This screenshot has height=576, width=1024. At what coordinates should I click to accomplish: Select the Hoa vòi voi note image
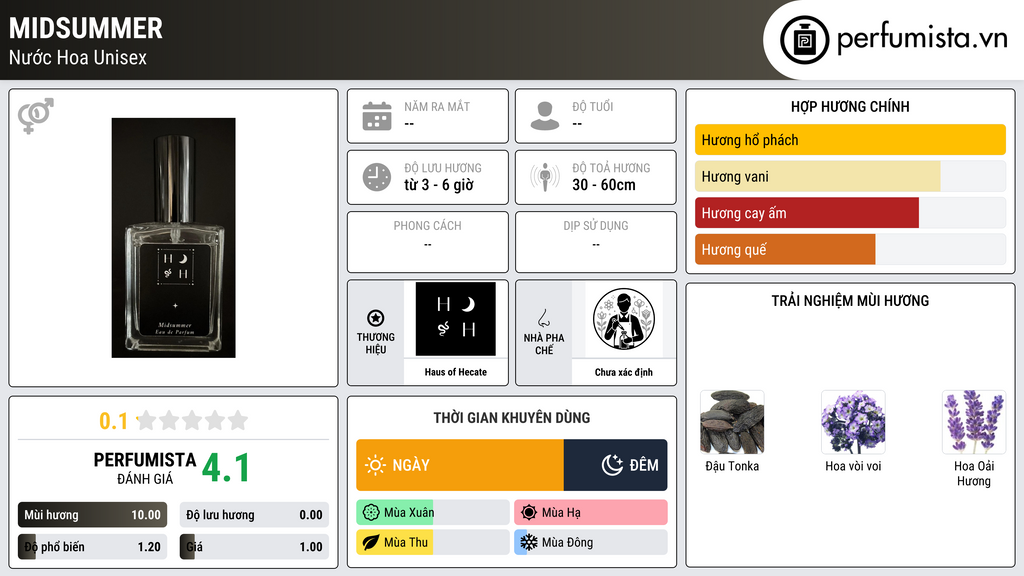tap(853, 423)
